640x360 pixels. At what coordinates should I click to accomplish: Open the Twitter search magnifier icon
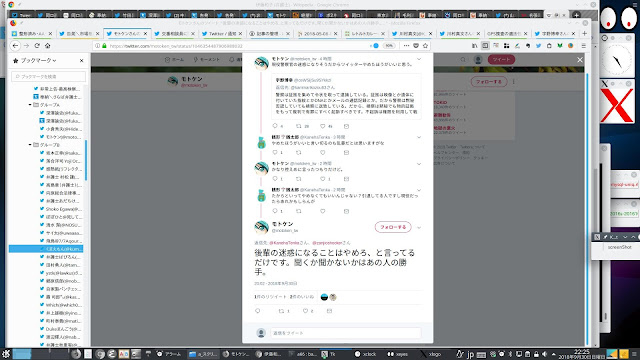[x=463, y=60]
